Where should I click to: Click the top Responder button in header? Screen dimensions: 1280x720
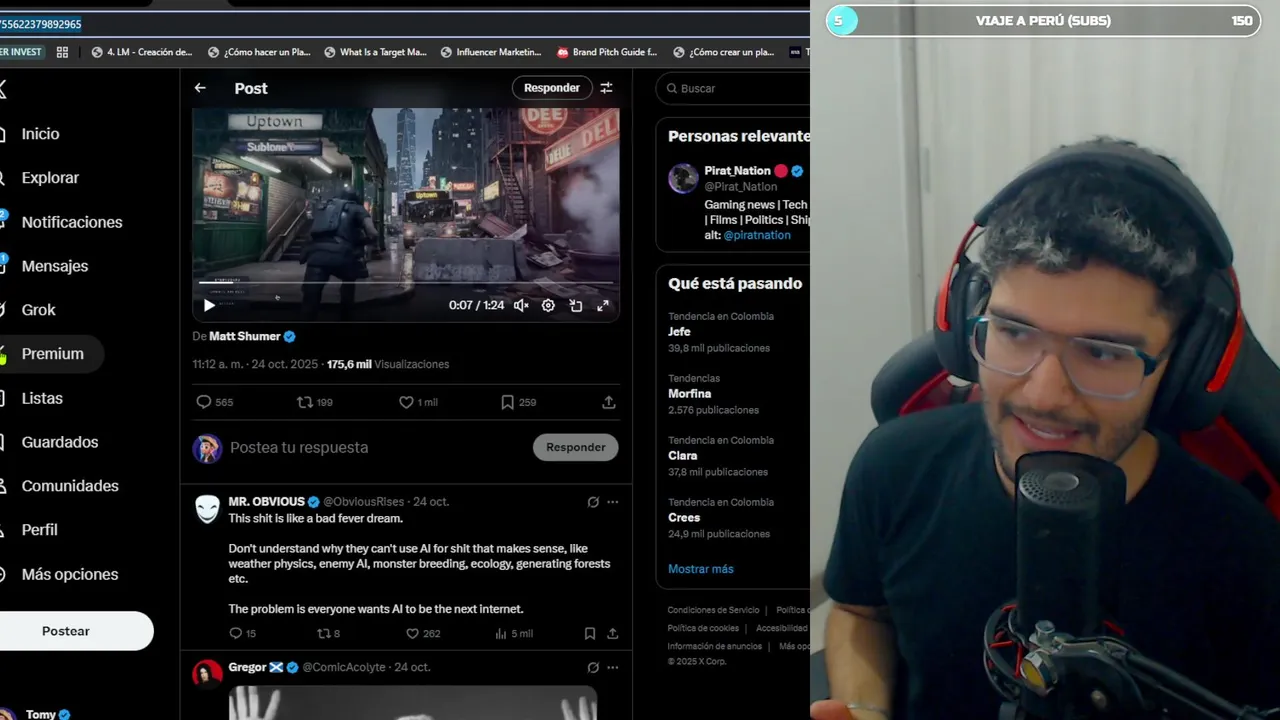click(x=551, y=88)
